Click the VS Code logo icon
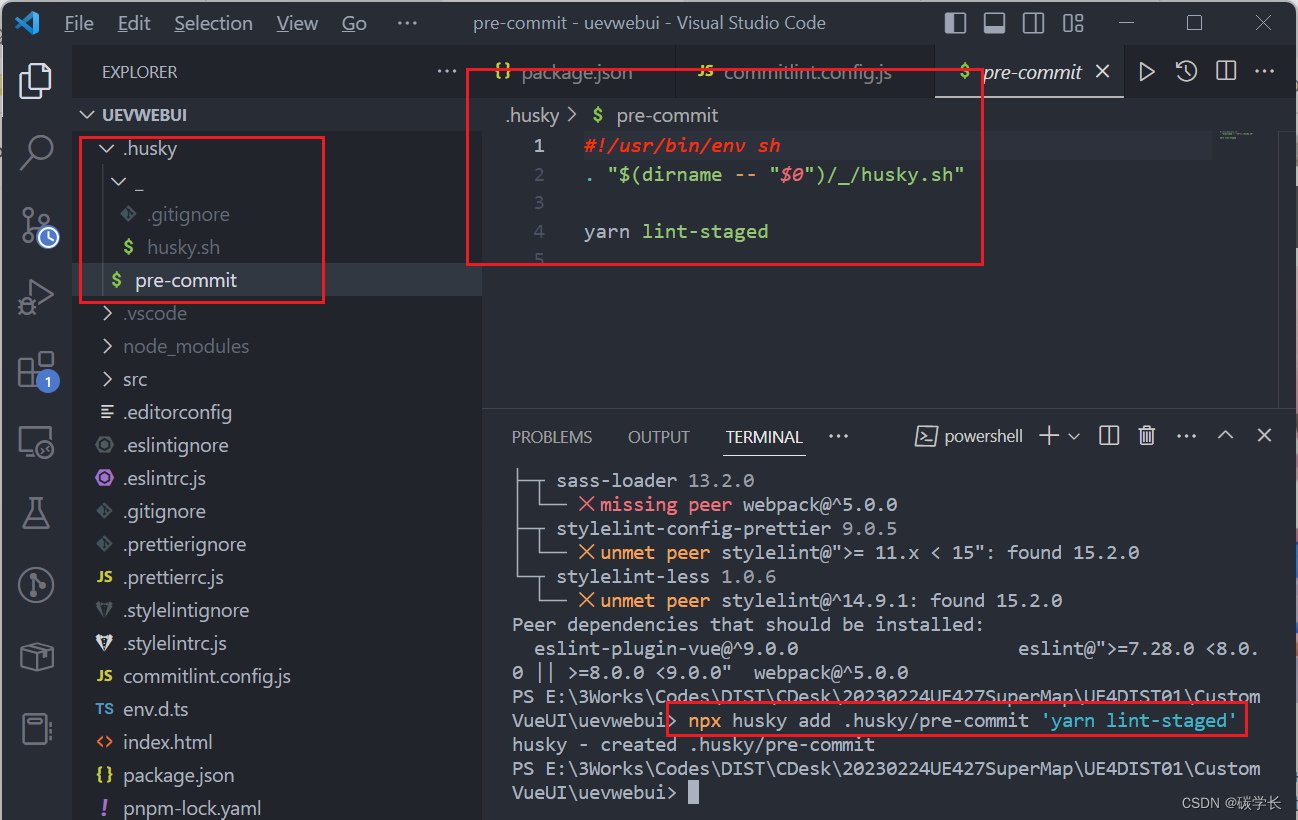The width and height of the screenshot is (1298, 820). point(27,22)
